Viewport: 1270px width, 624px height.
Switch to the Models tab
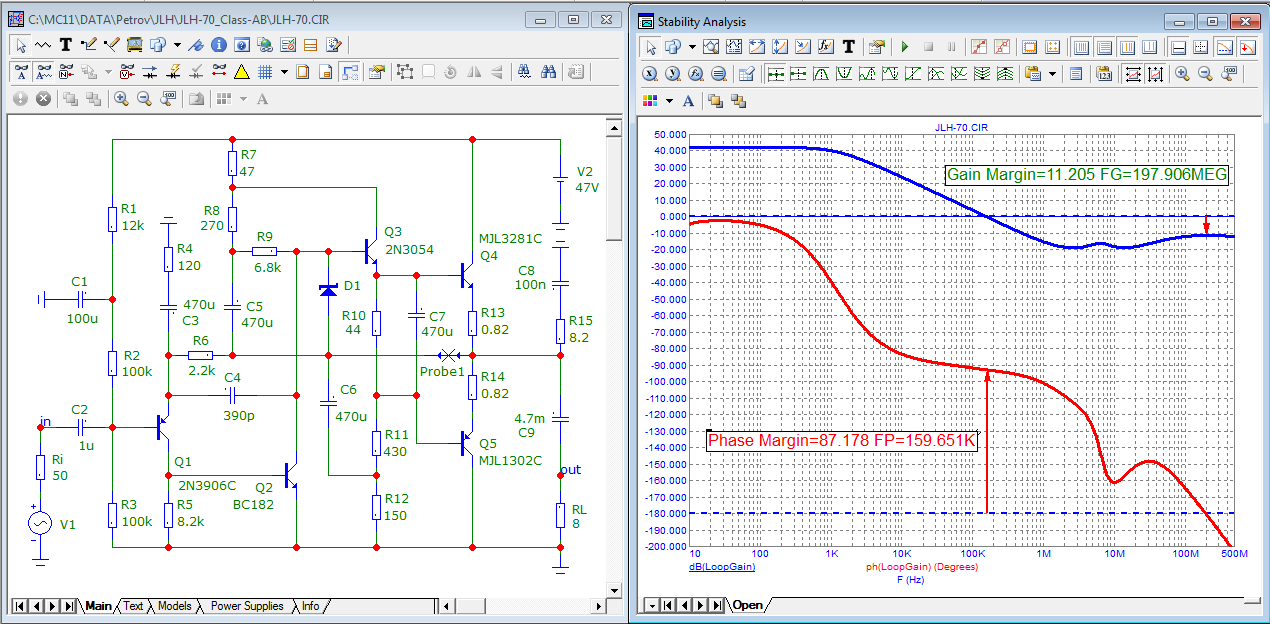174,606
